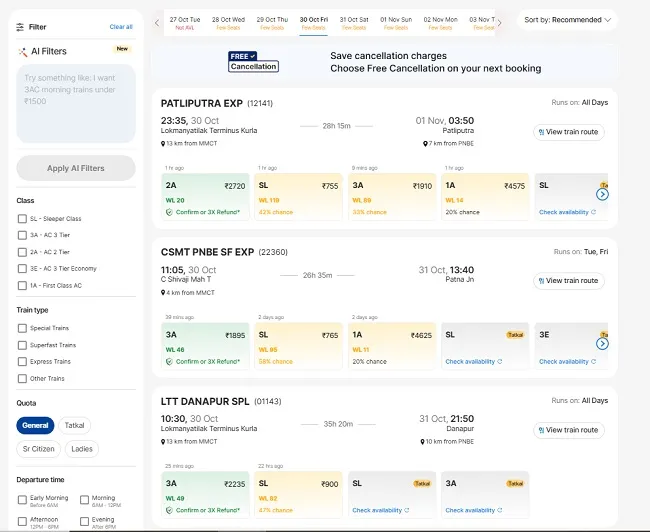Click the filter sliders icon

point(20,27)
